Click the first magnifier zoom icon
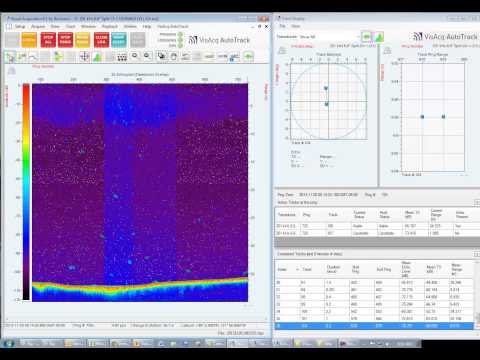This screenshot has width=480, height=360. pos(135,56)
